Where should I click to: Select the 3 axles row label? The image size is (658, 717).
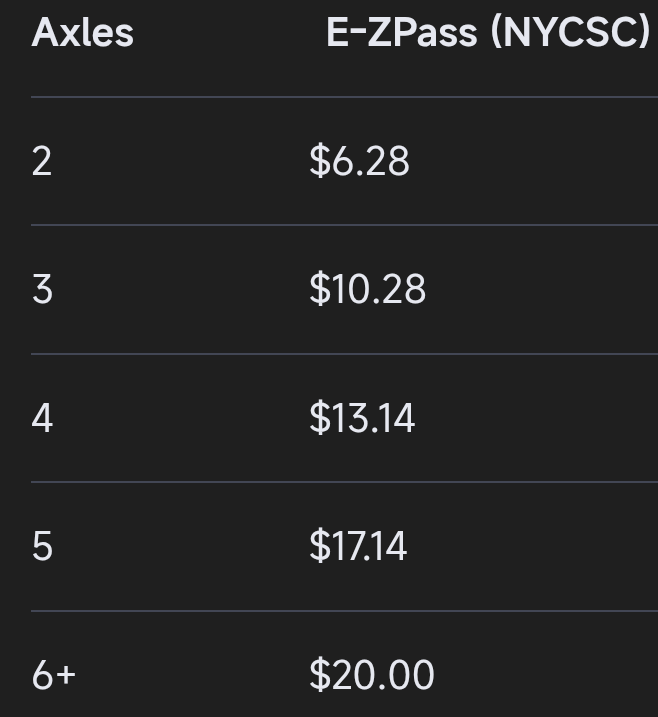[x=42, y=289]
